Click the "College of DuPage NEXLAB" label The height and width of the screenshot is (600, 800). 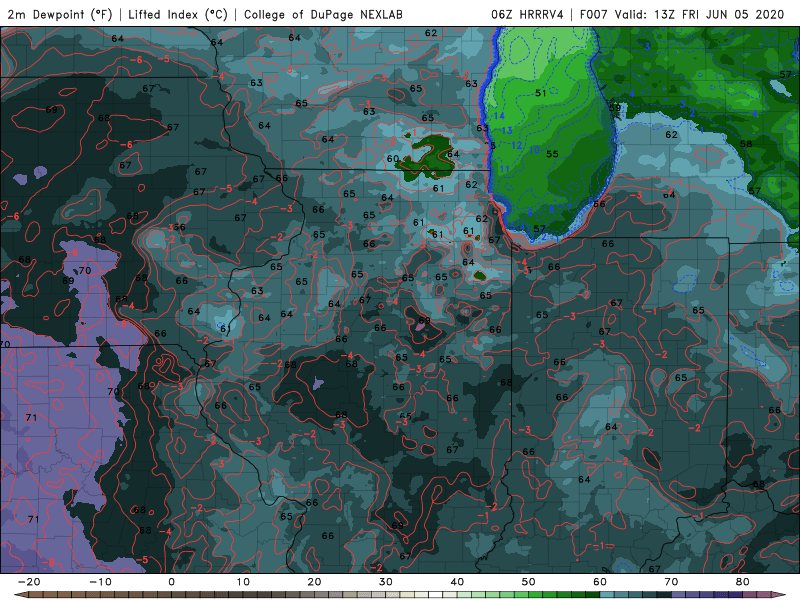pos(323,14)
